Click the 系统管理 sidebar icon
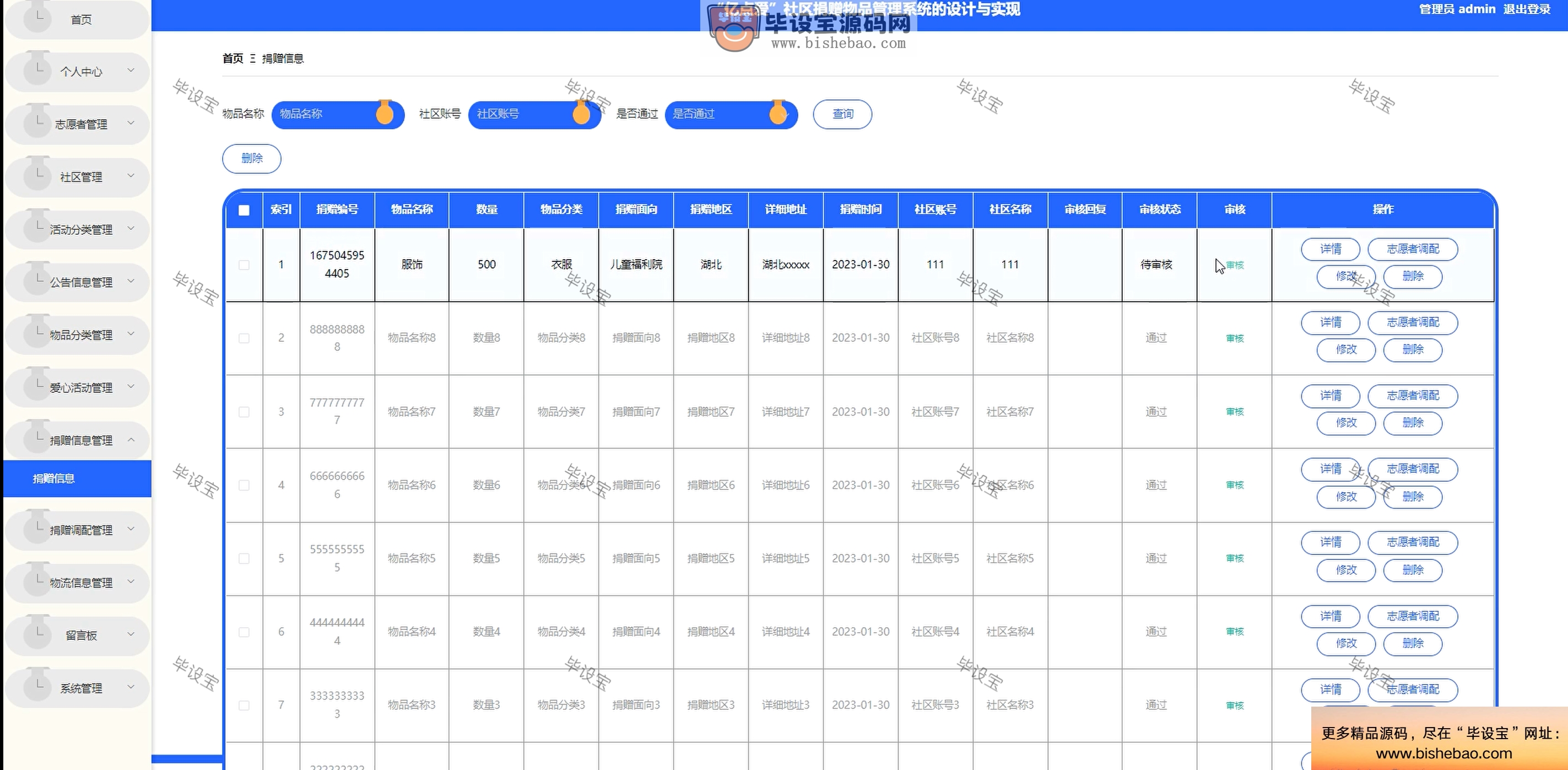Screen dimensions: 1568x770 click(x=37, y=685)
